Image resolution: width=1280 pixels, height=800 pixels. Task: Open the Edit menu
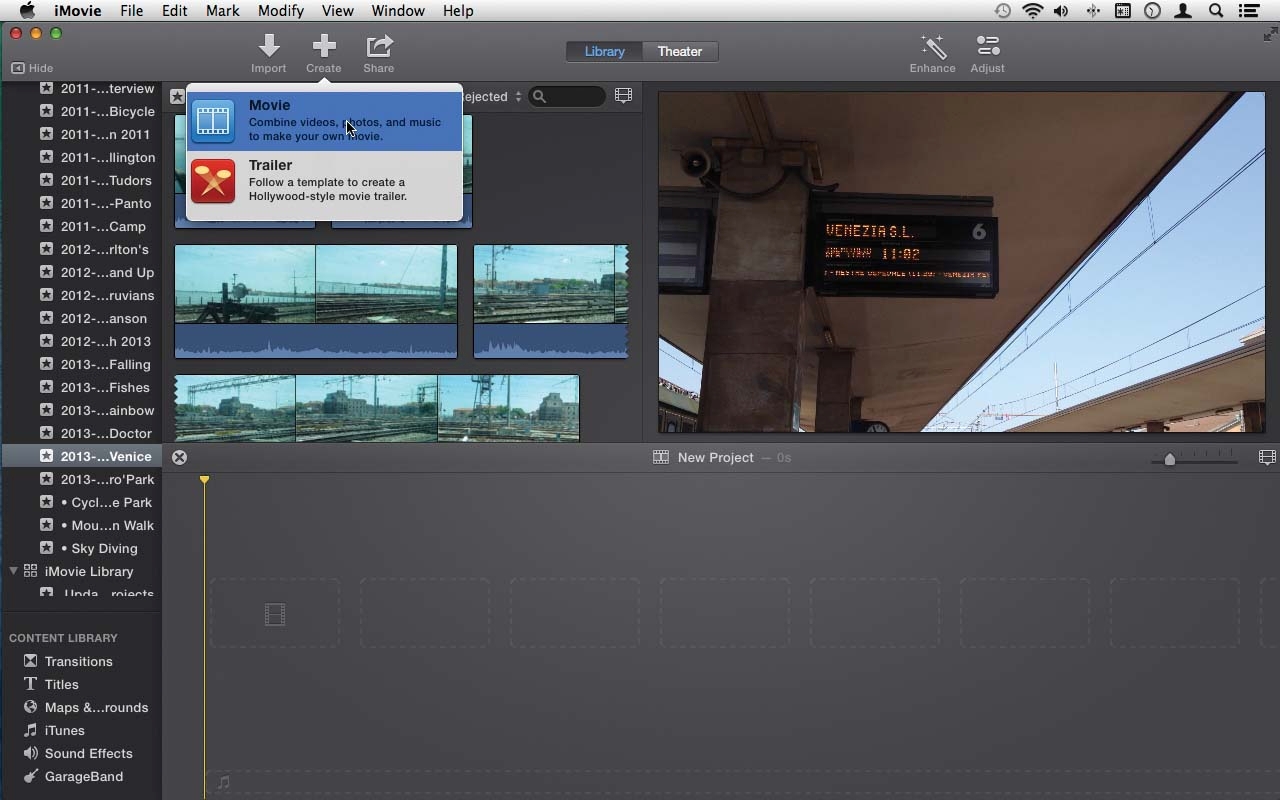(x=174, y=11)
